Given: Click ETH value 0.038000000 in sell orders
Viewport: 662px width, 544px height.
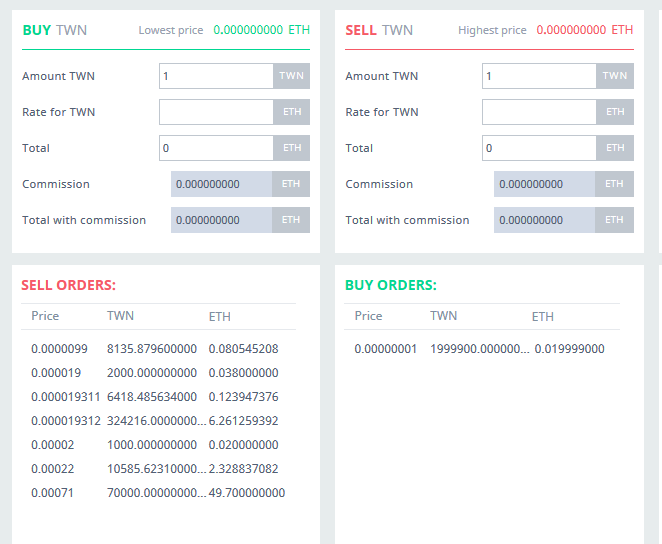Looking at the screenshot, I should [x=244, y=373].
